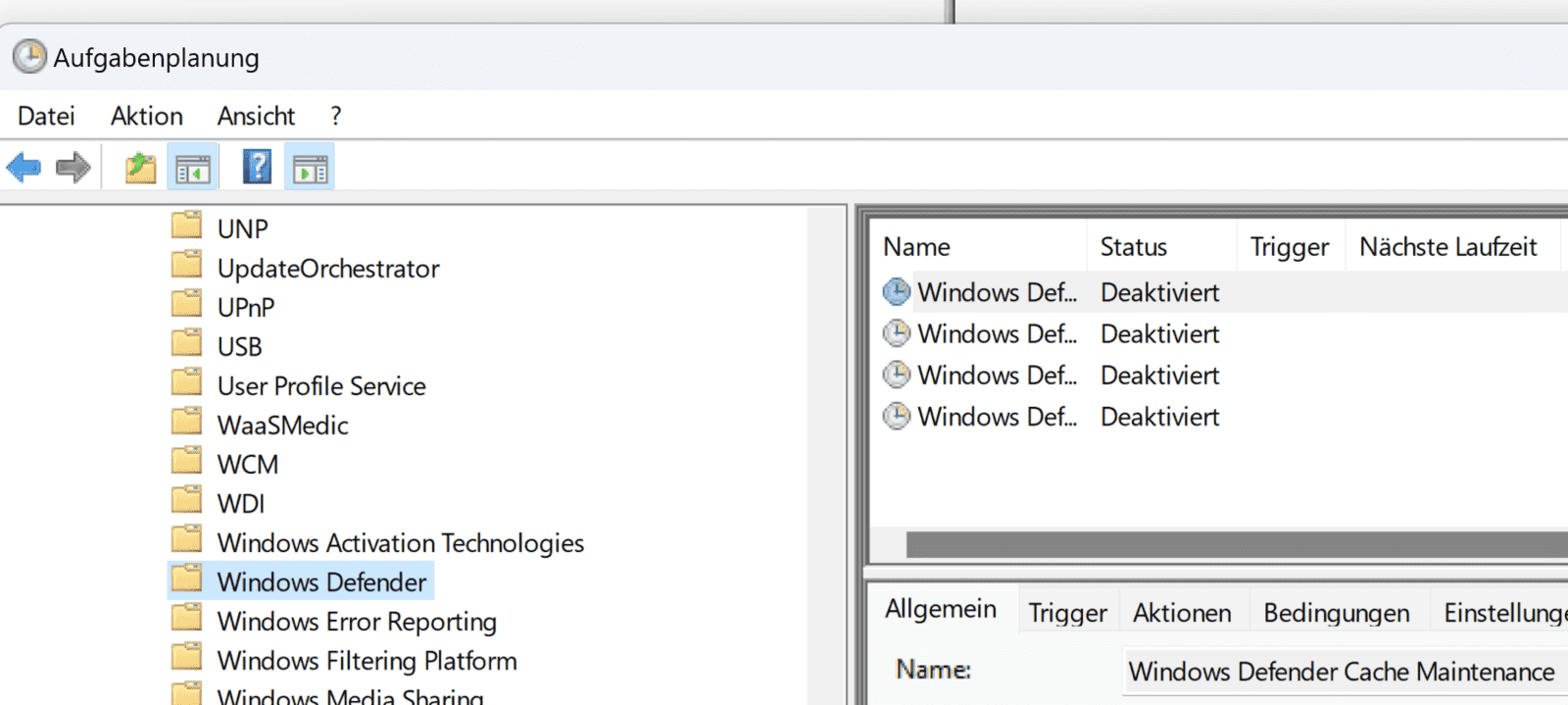Open the Aktion menu
Viewport: 1568px width, 705px height.
coord(147,116)
